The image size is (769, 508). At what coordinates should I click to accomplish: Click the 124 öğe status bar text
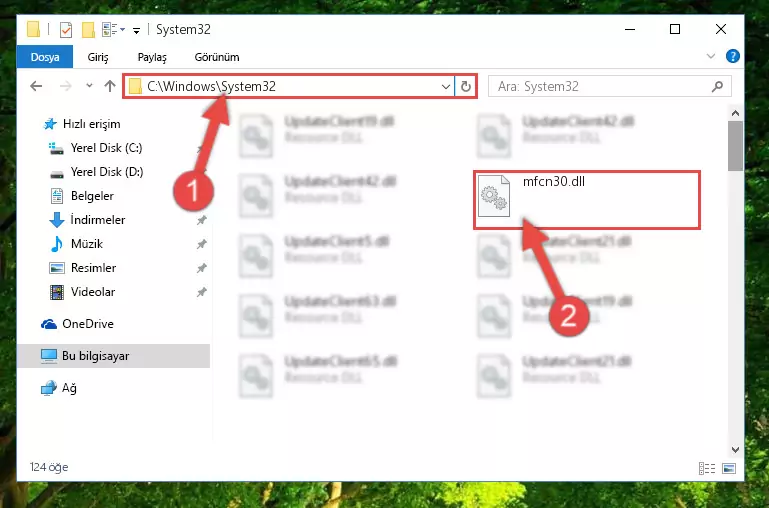pos(49,467)
